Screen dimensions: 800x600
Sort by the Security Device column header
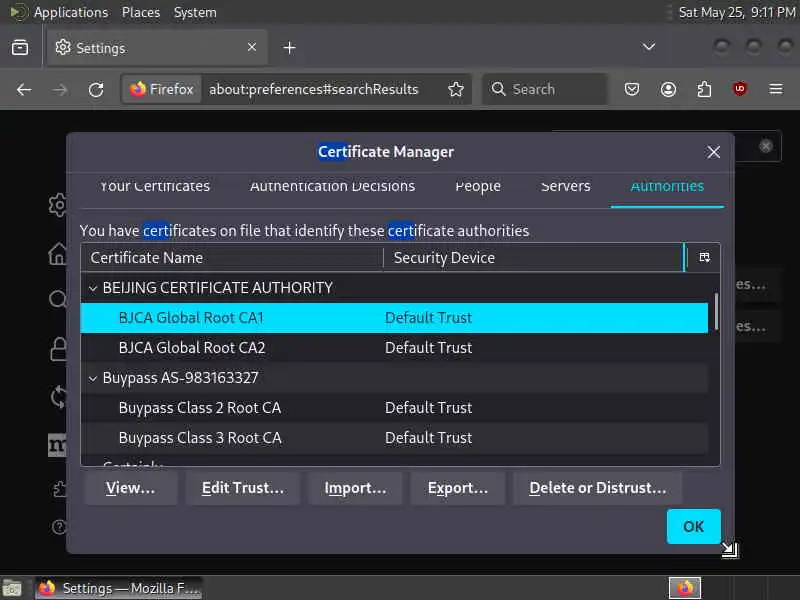point(533,258)
